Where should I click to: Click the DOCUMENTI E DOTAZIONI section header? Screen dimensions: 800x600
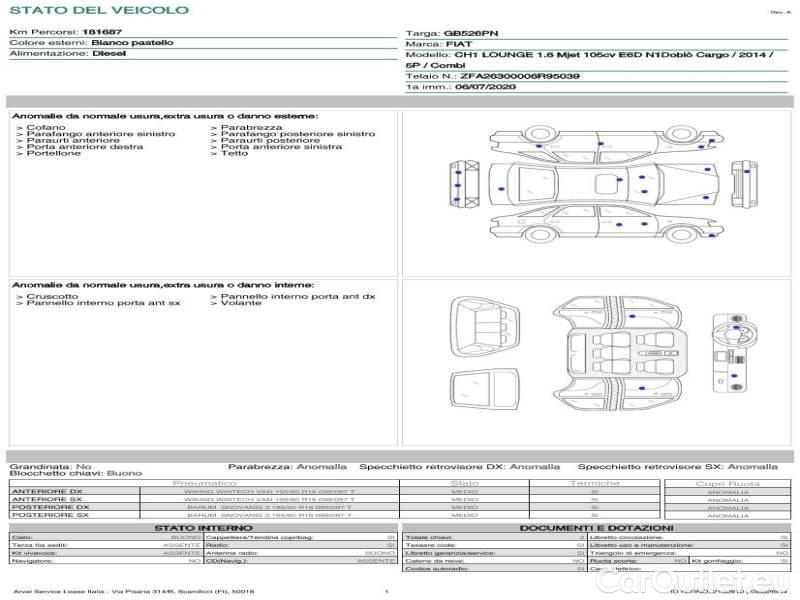click(596, 528)
